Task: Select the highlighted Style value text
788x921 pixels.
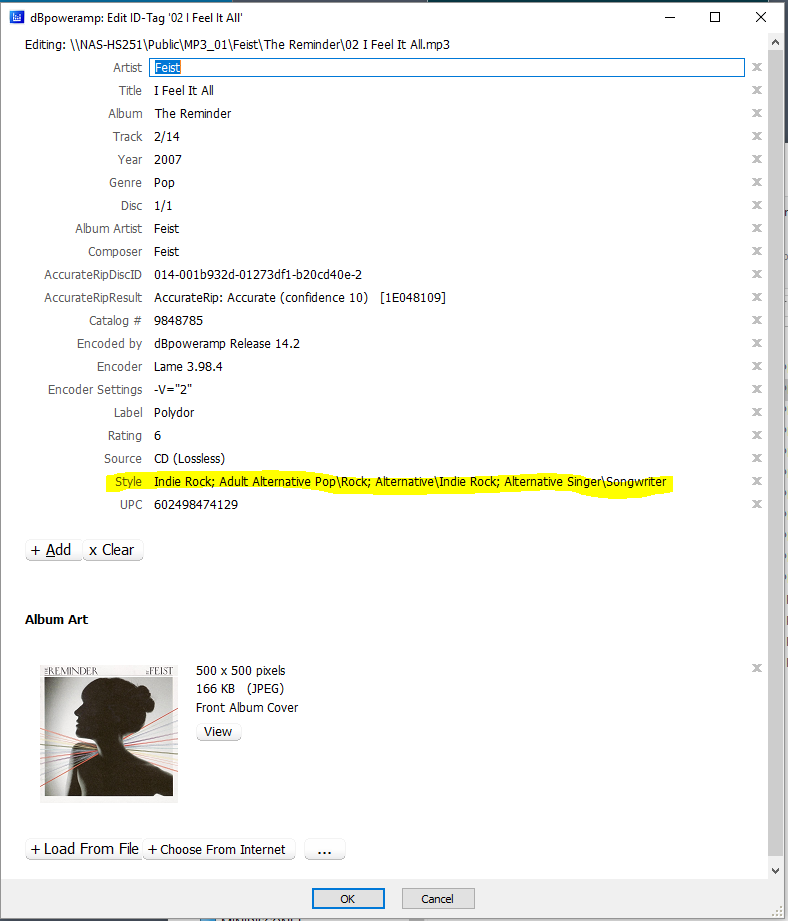Action: pos(409,482)
